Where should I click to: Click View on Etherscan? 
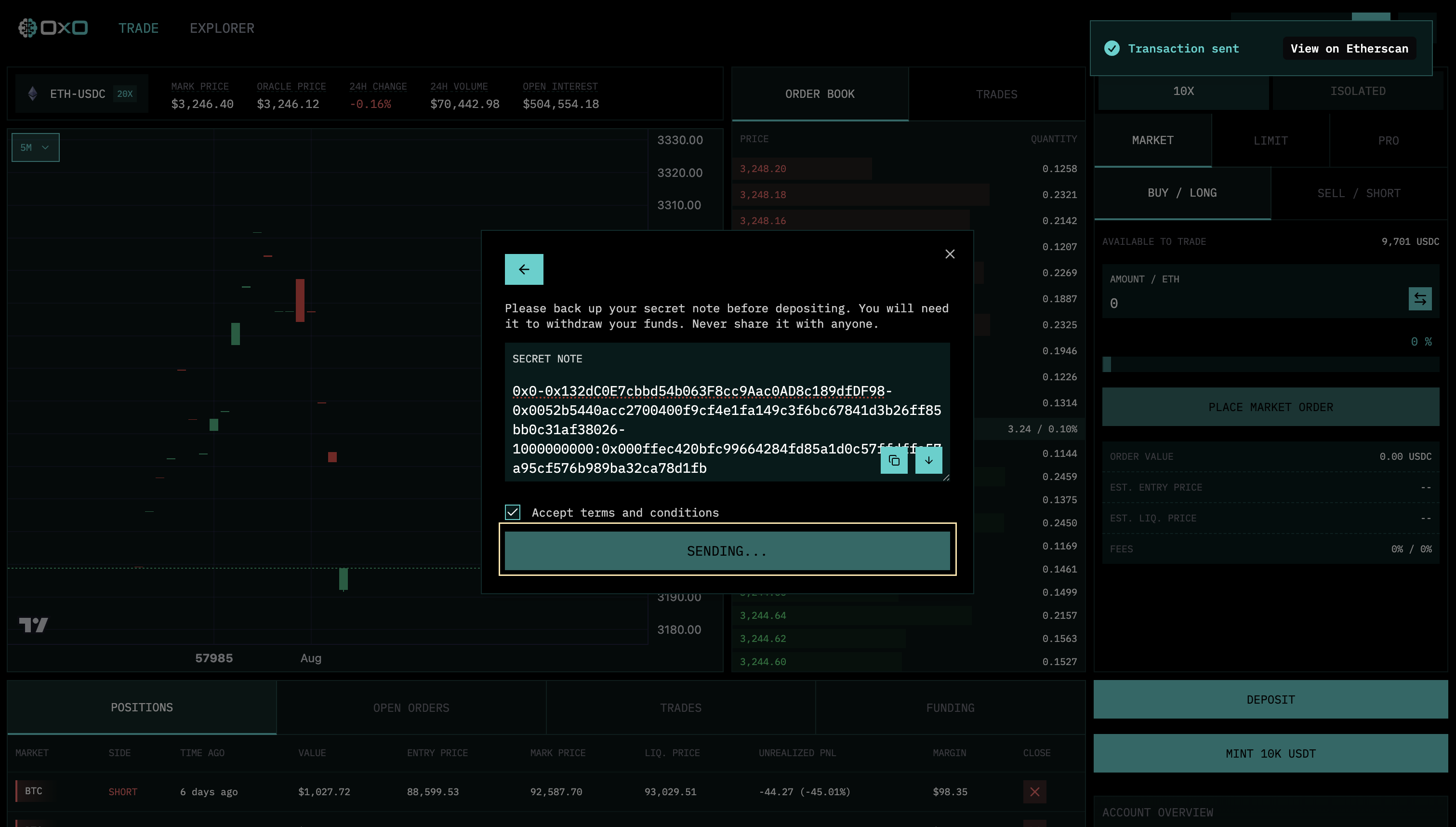(x=1349, y=48)
